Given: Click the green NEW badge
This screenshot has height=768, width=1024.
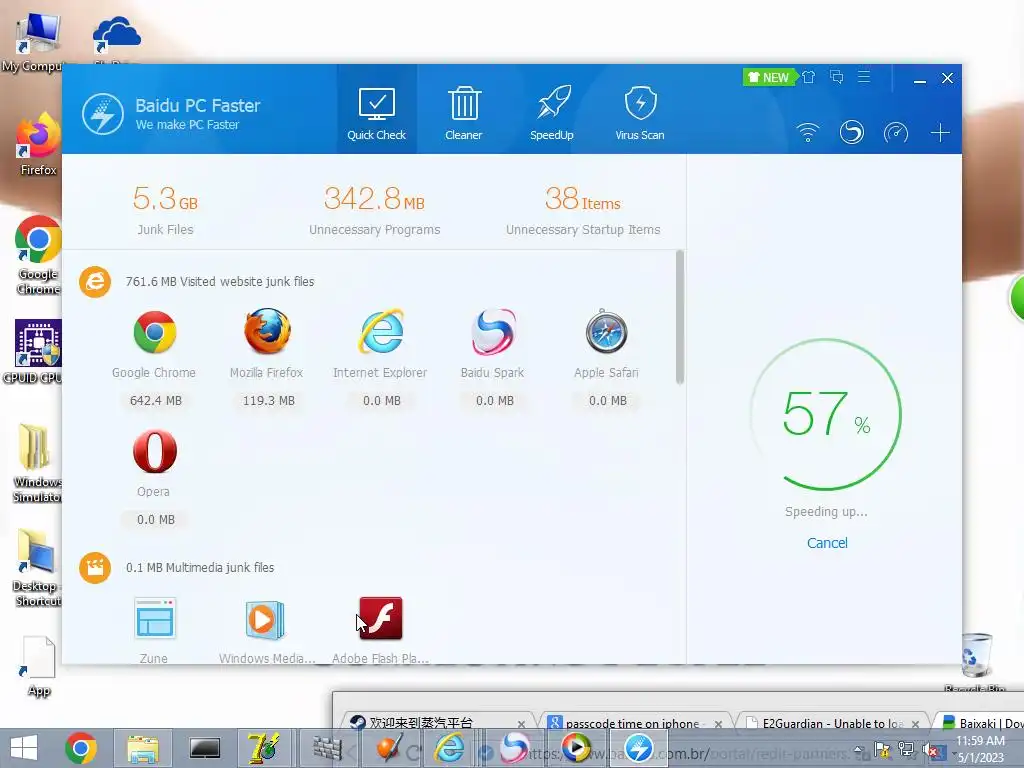Looking at the screenshot, I should click(x=769, y=77).
